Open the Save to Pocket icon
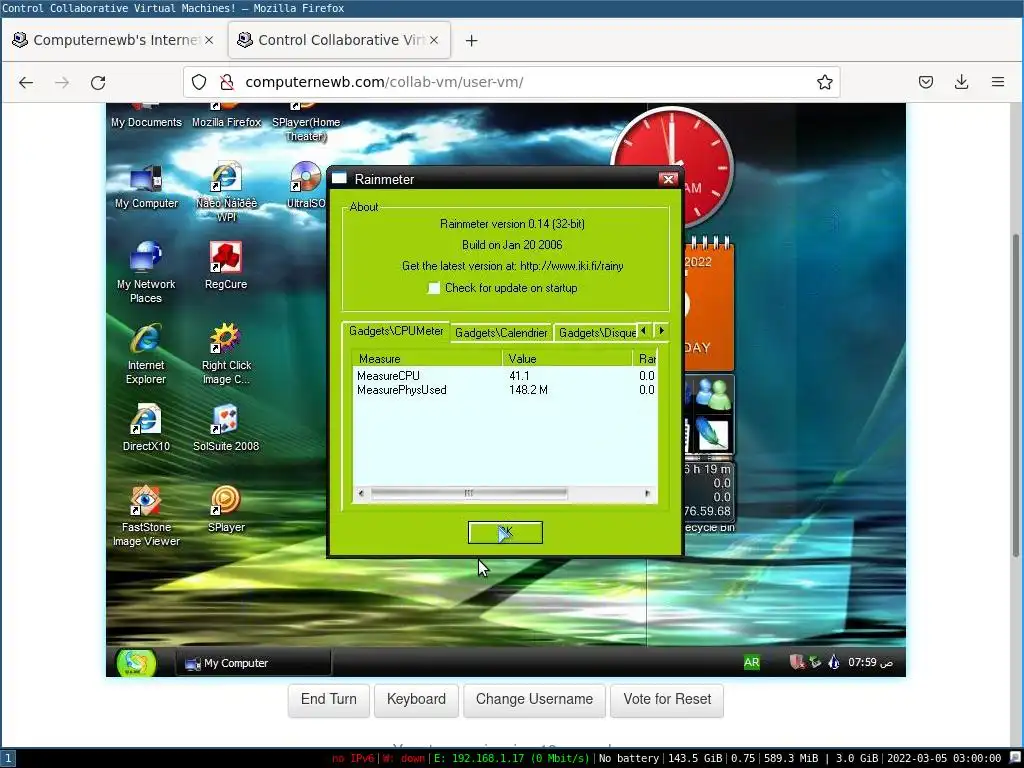 click(x=925, y=82)
